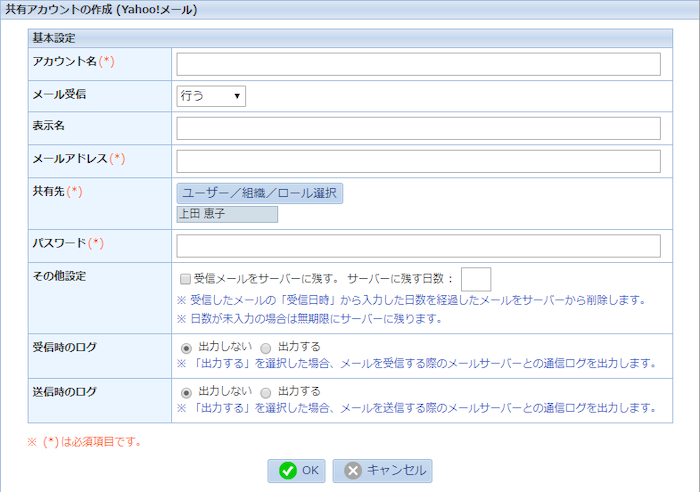Click the 基本設定 section header

point(350,38)
